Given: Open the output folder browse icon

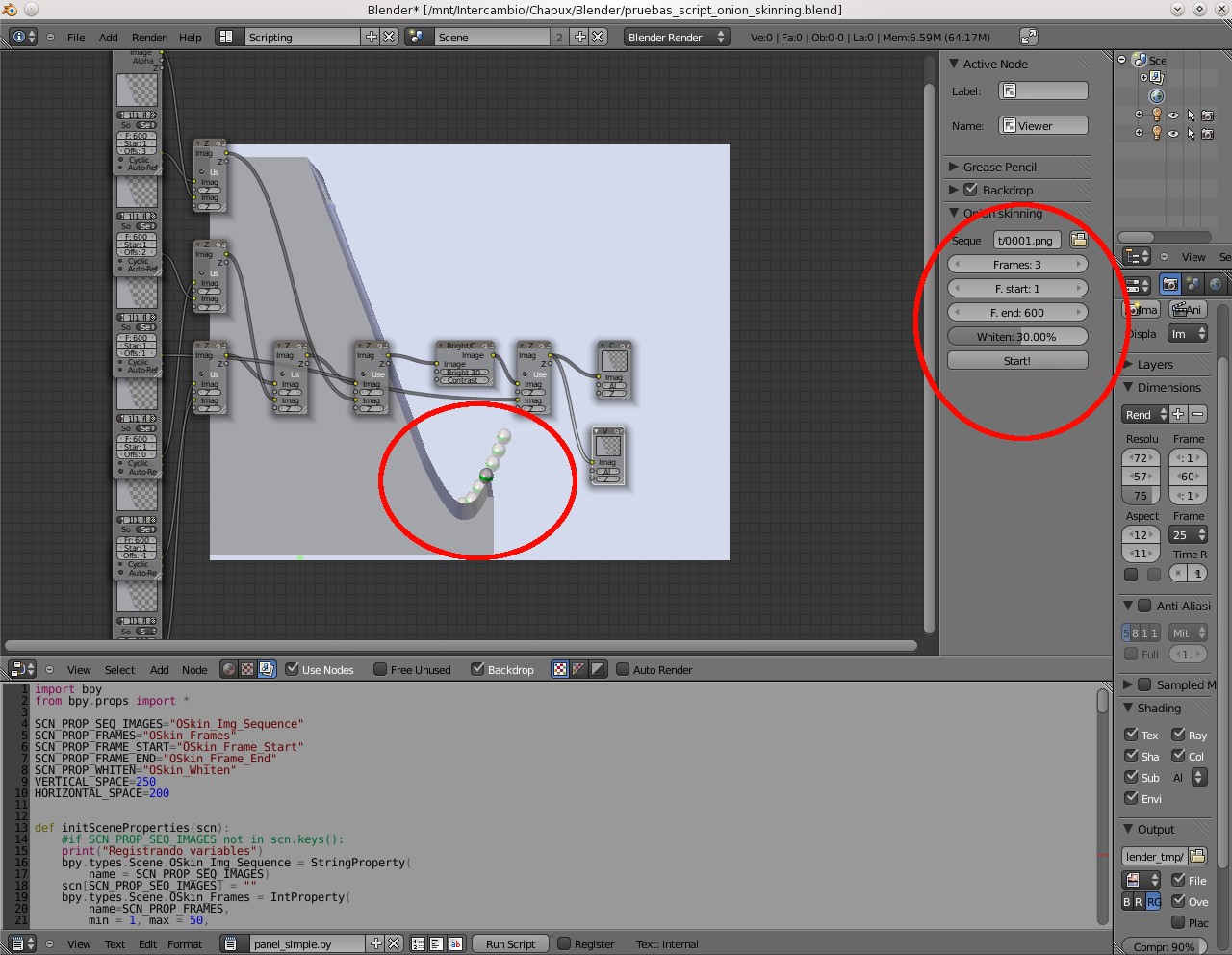Looking at the screenshot, I should click(x=1197, y=856).
